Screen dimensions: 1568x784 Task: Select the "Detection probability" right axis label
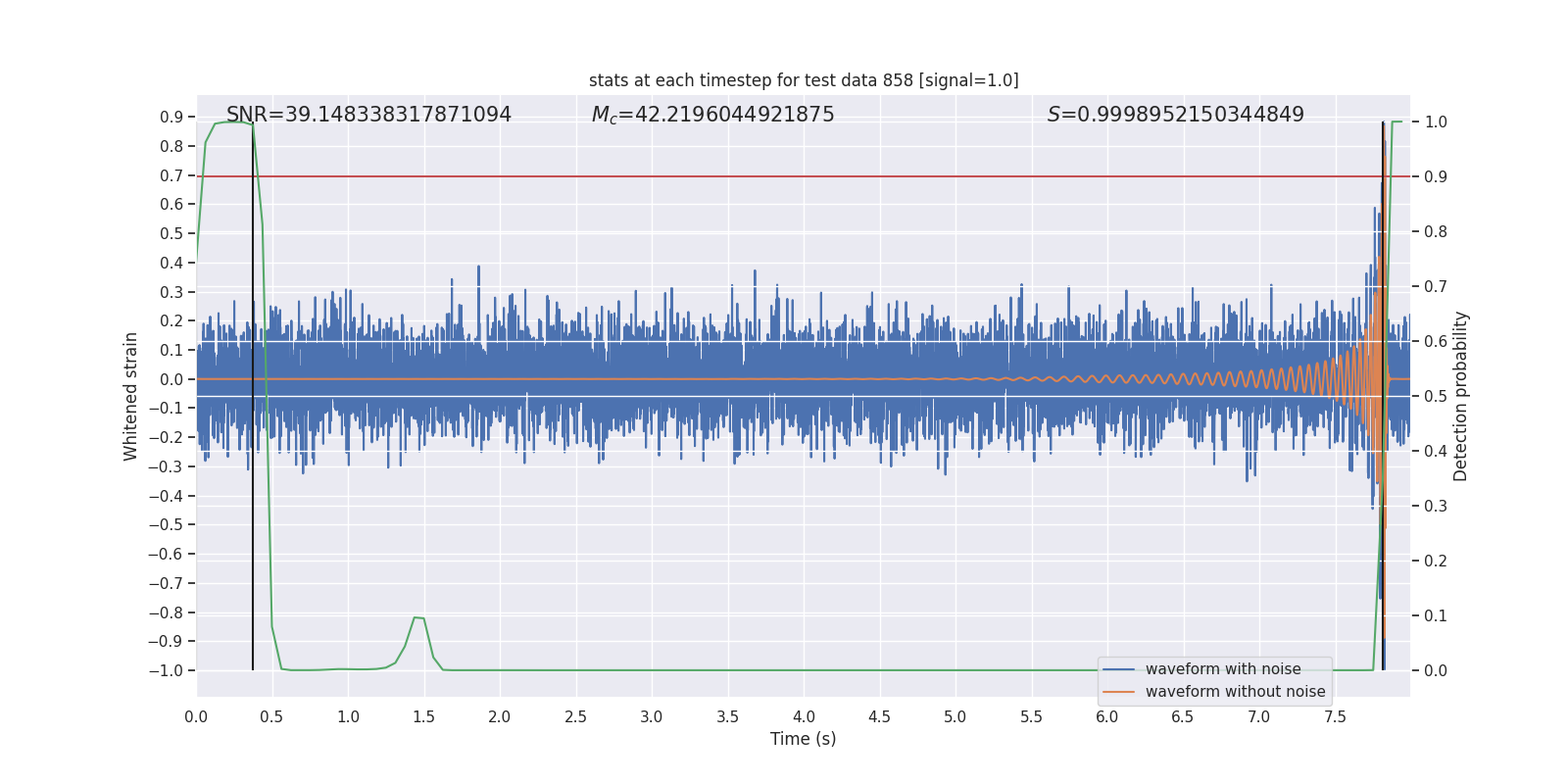[x=1461, y=397]
